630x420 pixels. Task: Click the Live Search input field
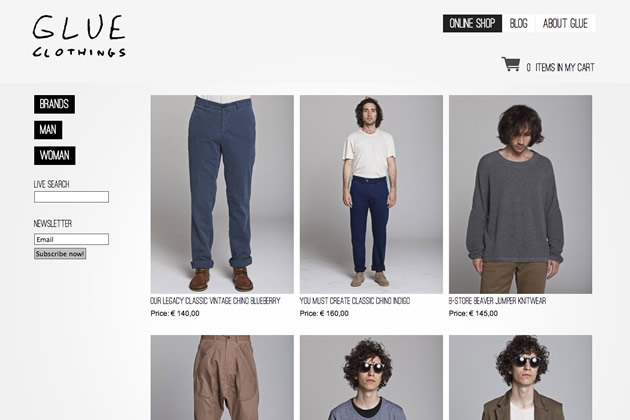click(x=71, y=197)
